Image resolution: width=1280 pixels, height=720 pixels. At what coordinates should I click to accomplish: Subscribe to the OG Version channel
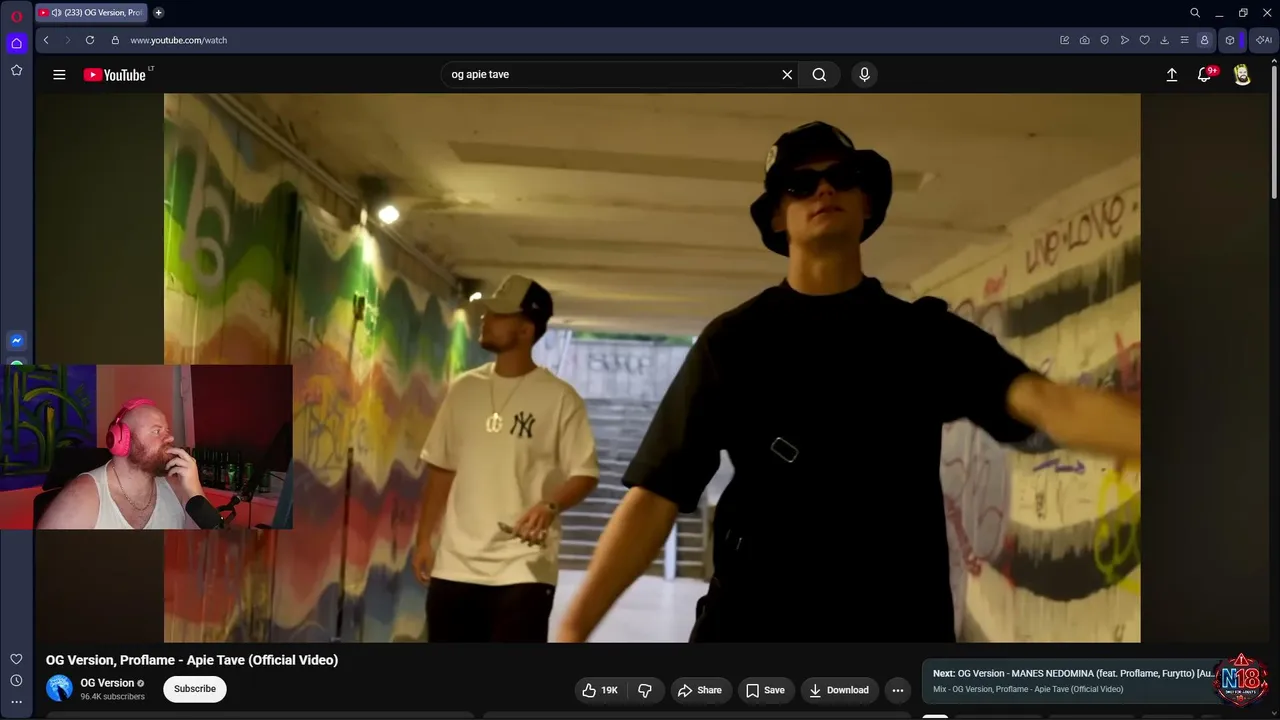click(x=195, y=689)
